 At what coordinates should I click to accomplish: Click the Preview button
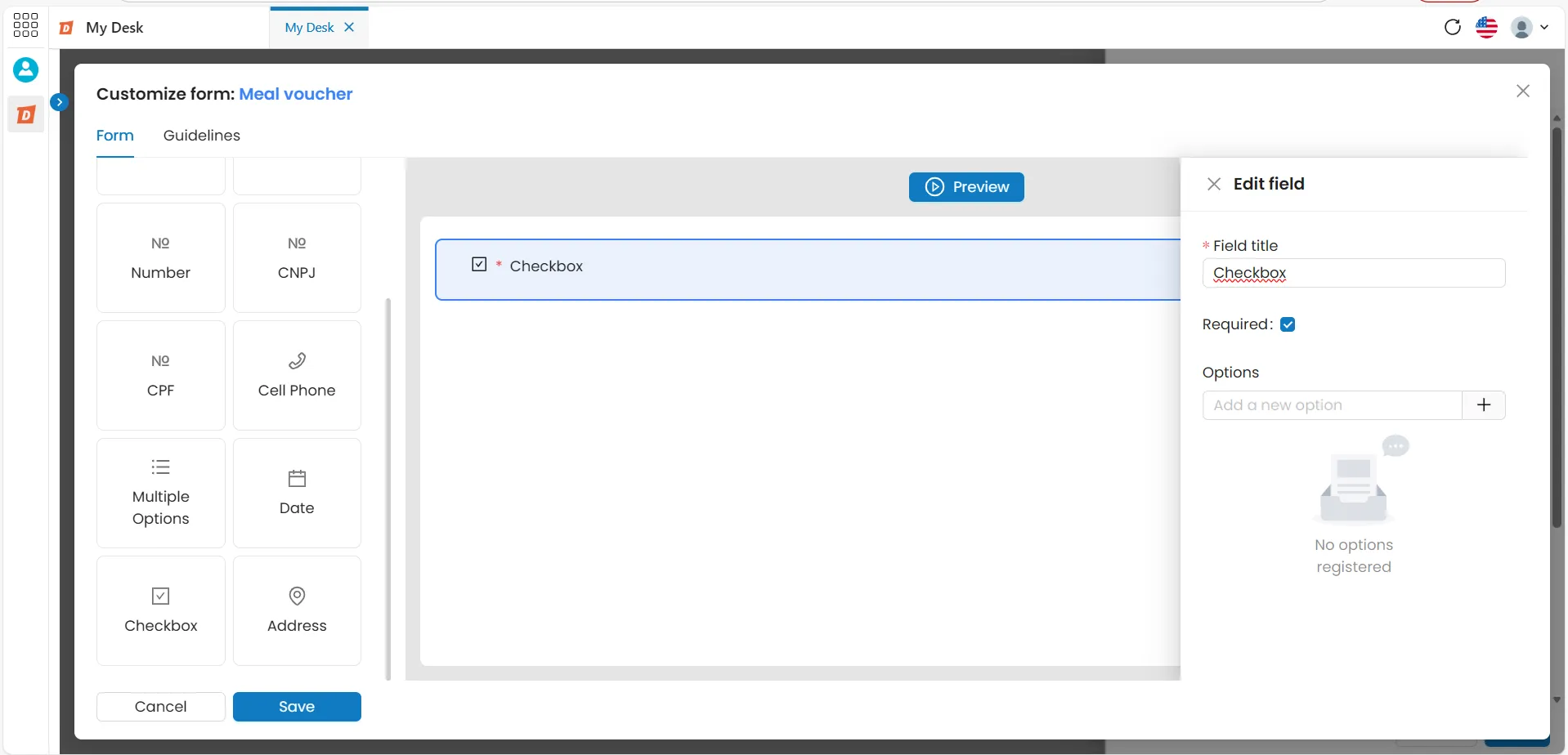(x=966, y=187)
